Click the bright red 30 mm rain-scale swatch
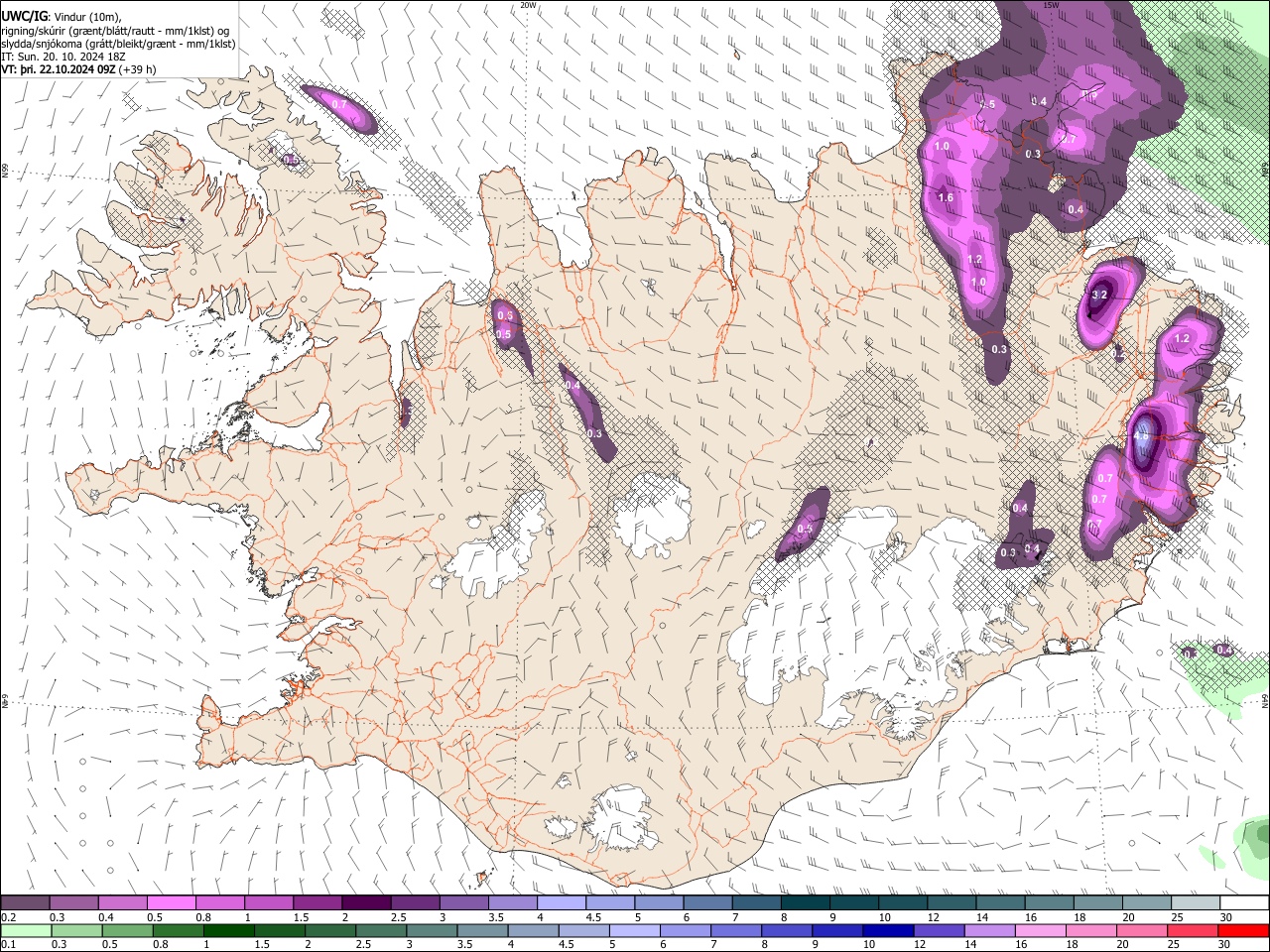The height and width of the screenshot is (952, 1270). tap(1243, 931)
